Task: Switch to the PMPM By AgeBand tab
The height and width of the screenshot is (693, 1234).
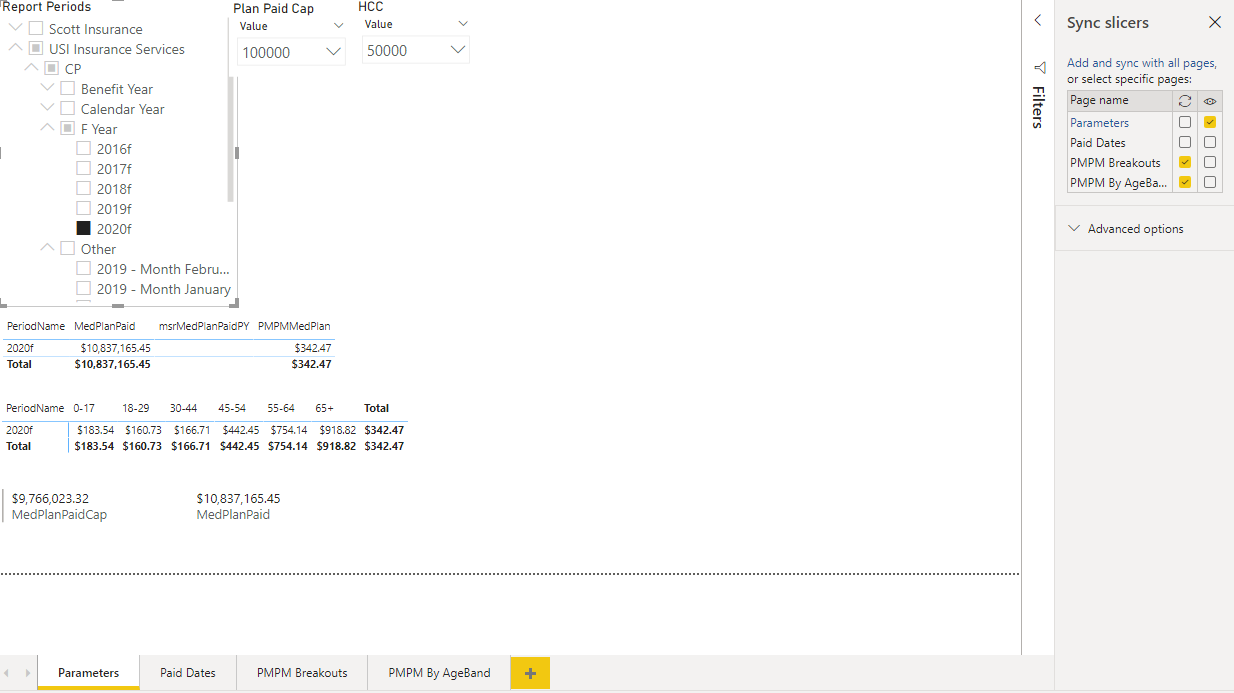Action: point(439,673)
